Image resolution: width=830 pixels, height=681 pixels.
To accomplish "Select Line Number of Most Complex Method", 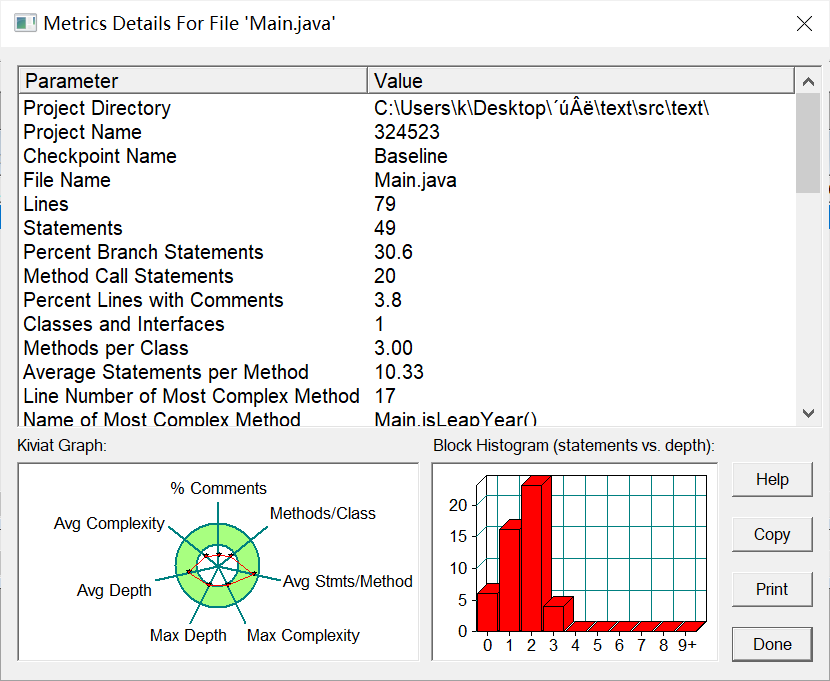I will pos(192,396).
